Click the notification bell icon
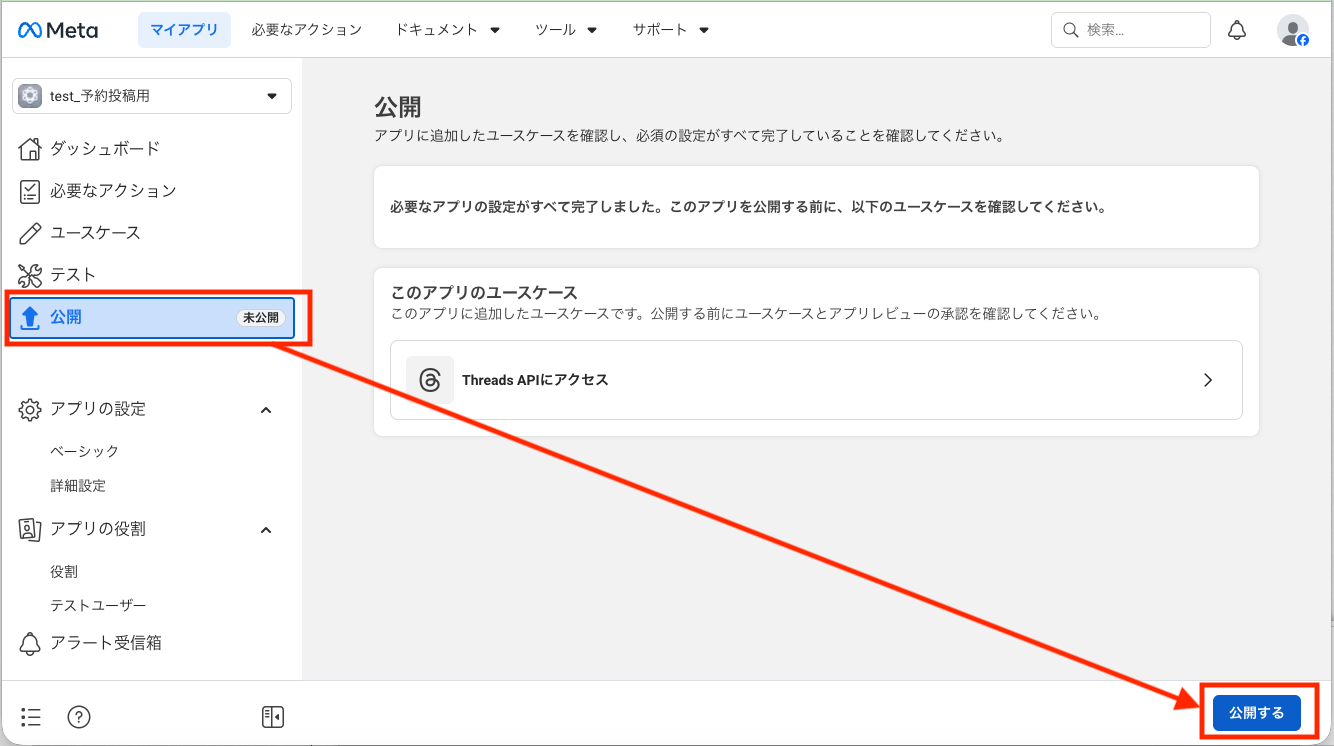Screen dimensions: 1334x746 (1237, 29)
